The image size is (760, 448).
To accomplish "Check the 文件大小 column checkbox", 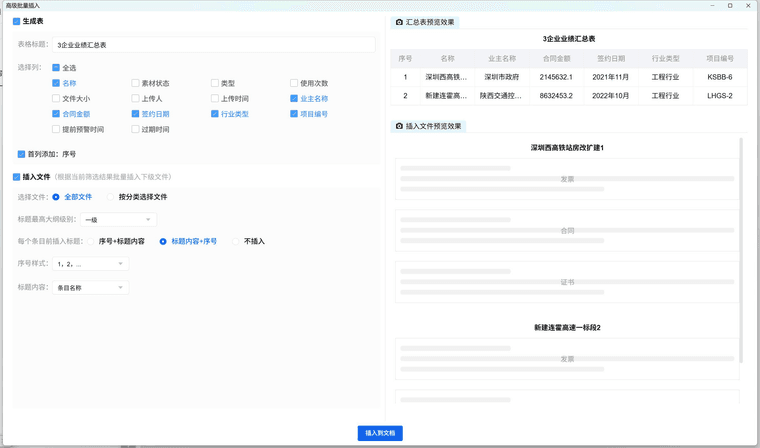I will (x=56, y=98).
